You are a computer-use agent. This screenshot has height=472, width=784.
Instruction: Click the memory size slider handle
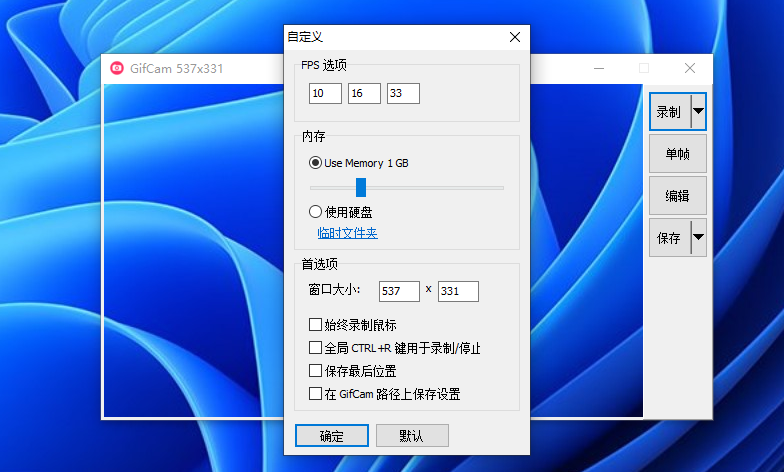click(x=360, y=188)
